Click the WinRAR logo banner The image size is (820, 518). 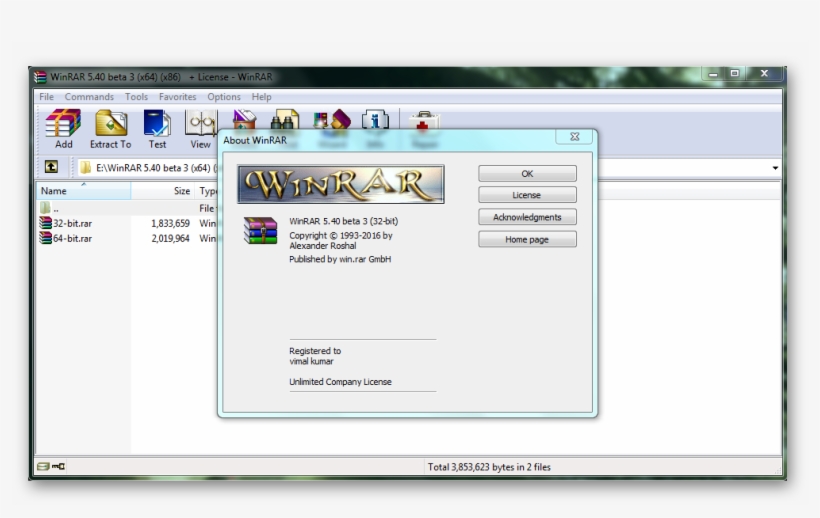click(x=340, y=184)
